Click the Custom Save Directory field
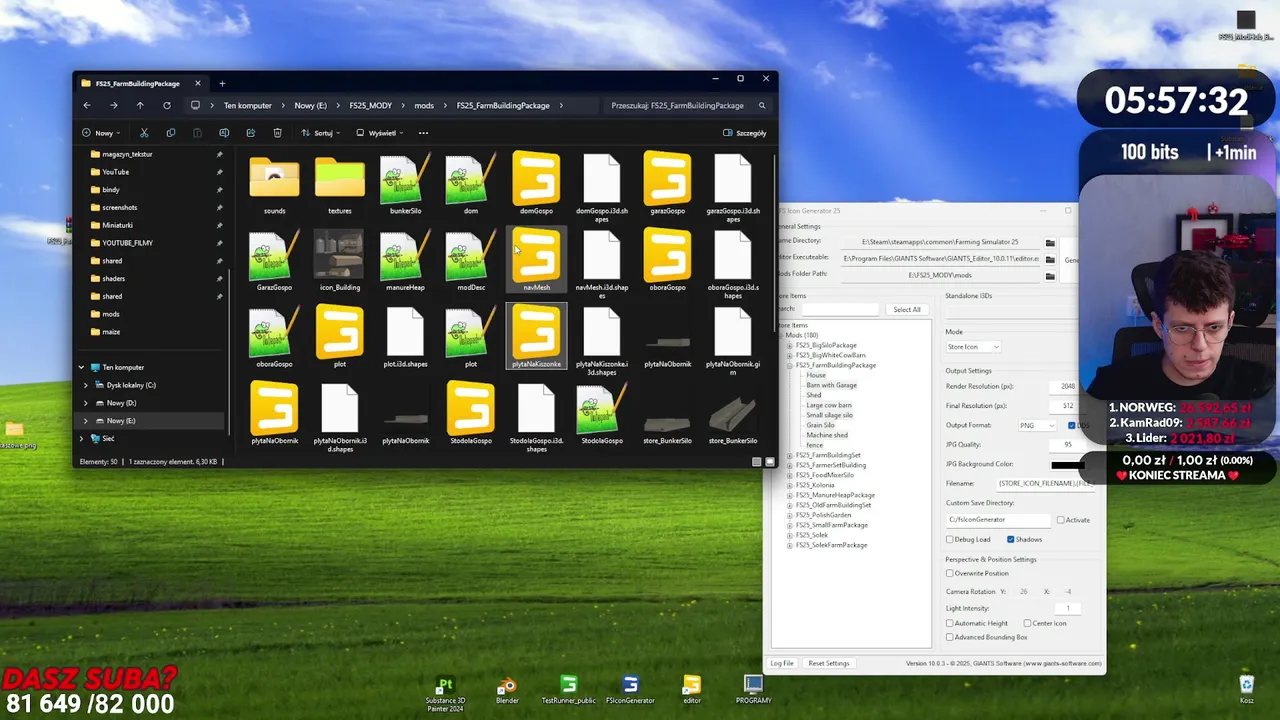This screenshot has height=720, width=1280. pyautogui.click(x=998, y=520)
